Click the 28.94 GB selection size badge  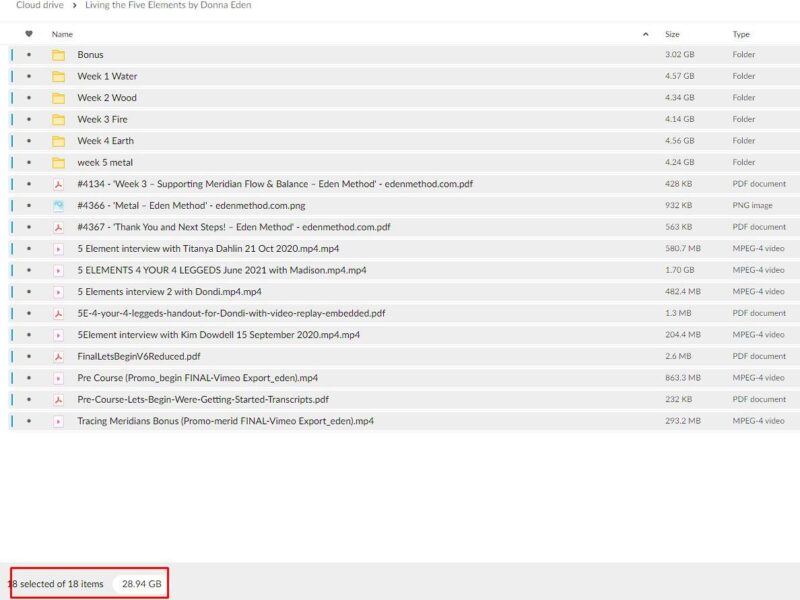[141, 584]
